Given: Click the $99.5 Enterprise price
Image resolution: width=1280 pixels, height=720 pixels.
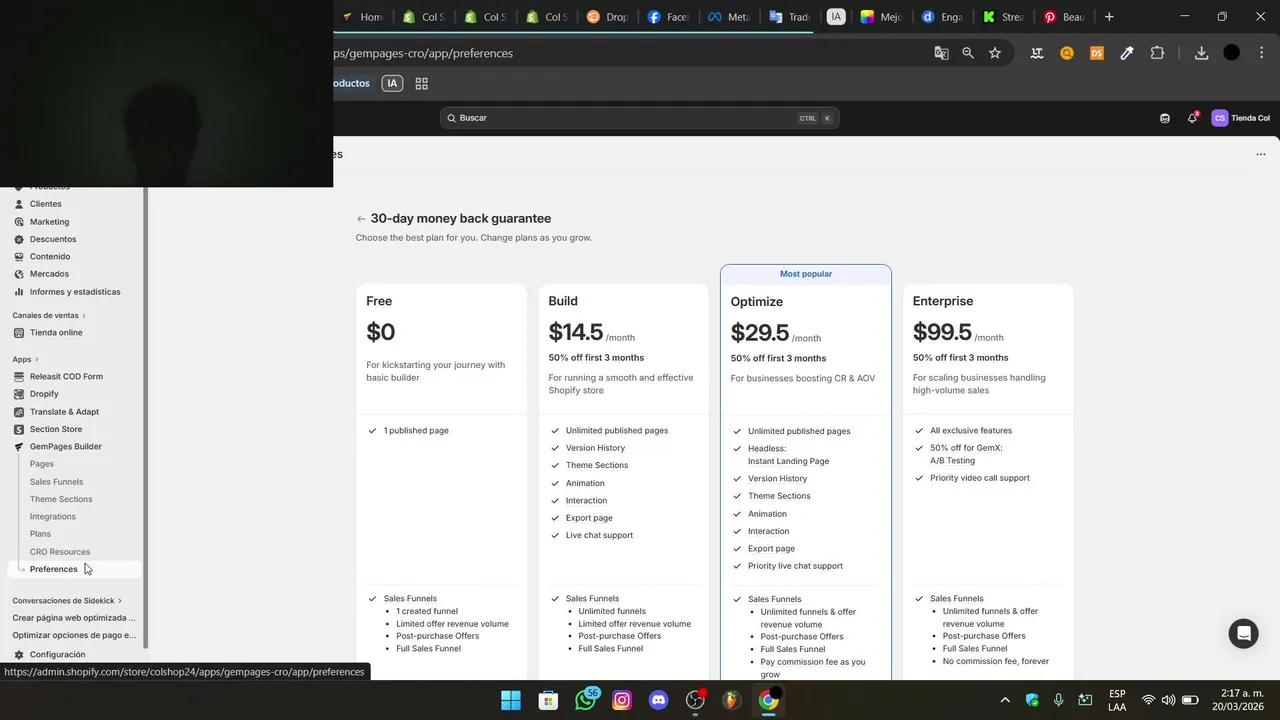Looking at the screenshot, I should click(942, 333).
